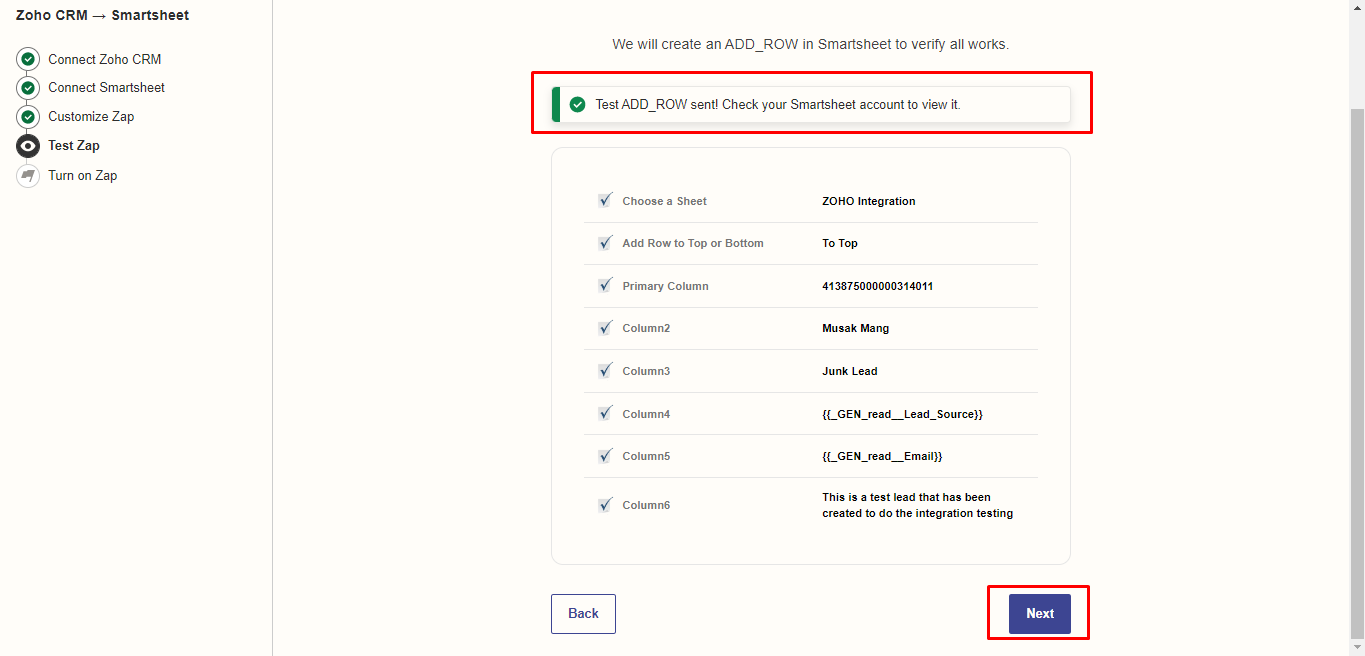
Task: Click the To Top value
Action: [840, 243]
